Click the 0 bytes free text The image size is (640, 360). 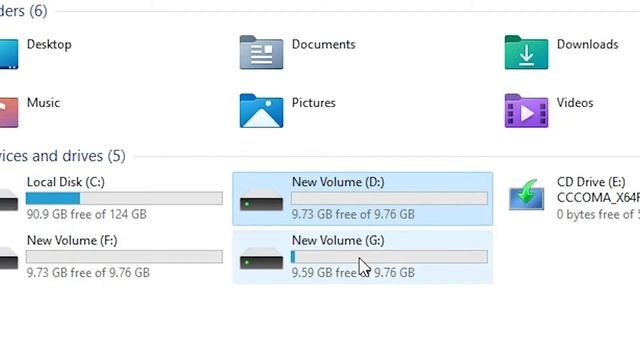point(598,214)
